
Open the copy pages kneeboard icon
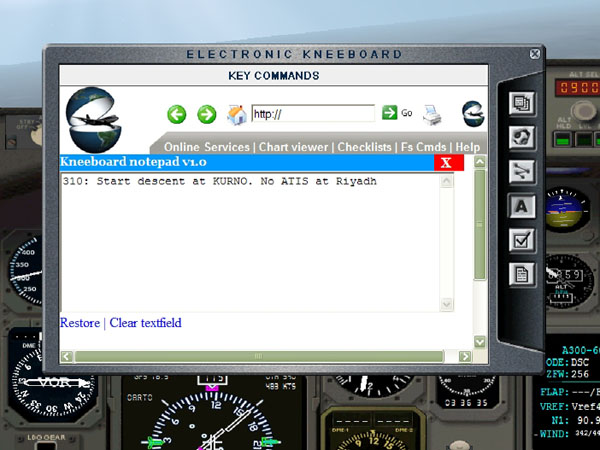tap(522, 103)
